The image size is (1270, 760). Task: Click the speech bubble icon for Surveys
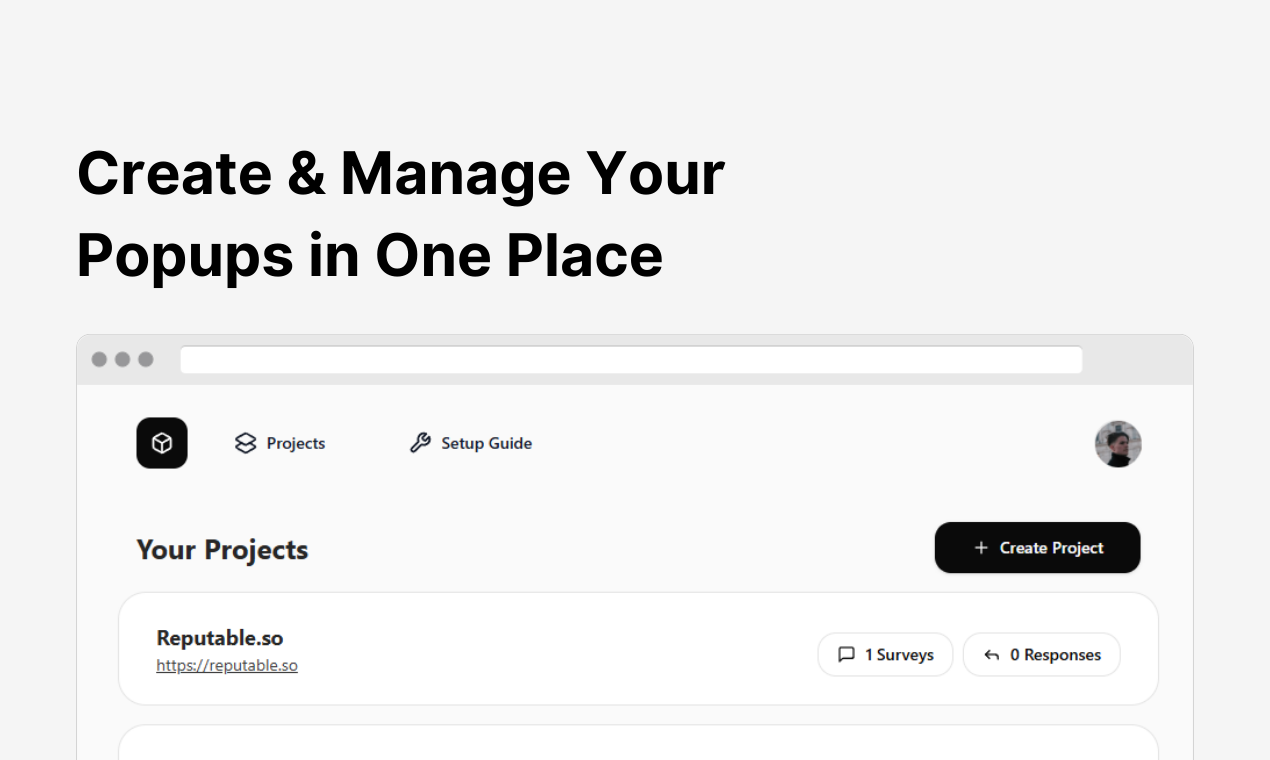(846, 655)
